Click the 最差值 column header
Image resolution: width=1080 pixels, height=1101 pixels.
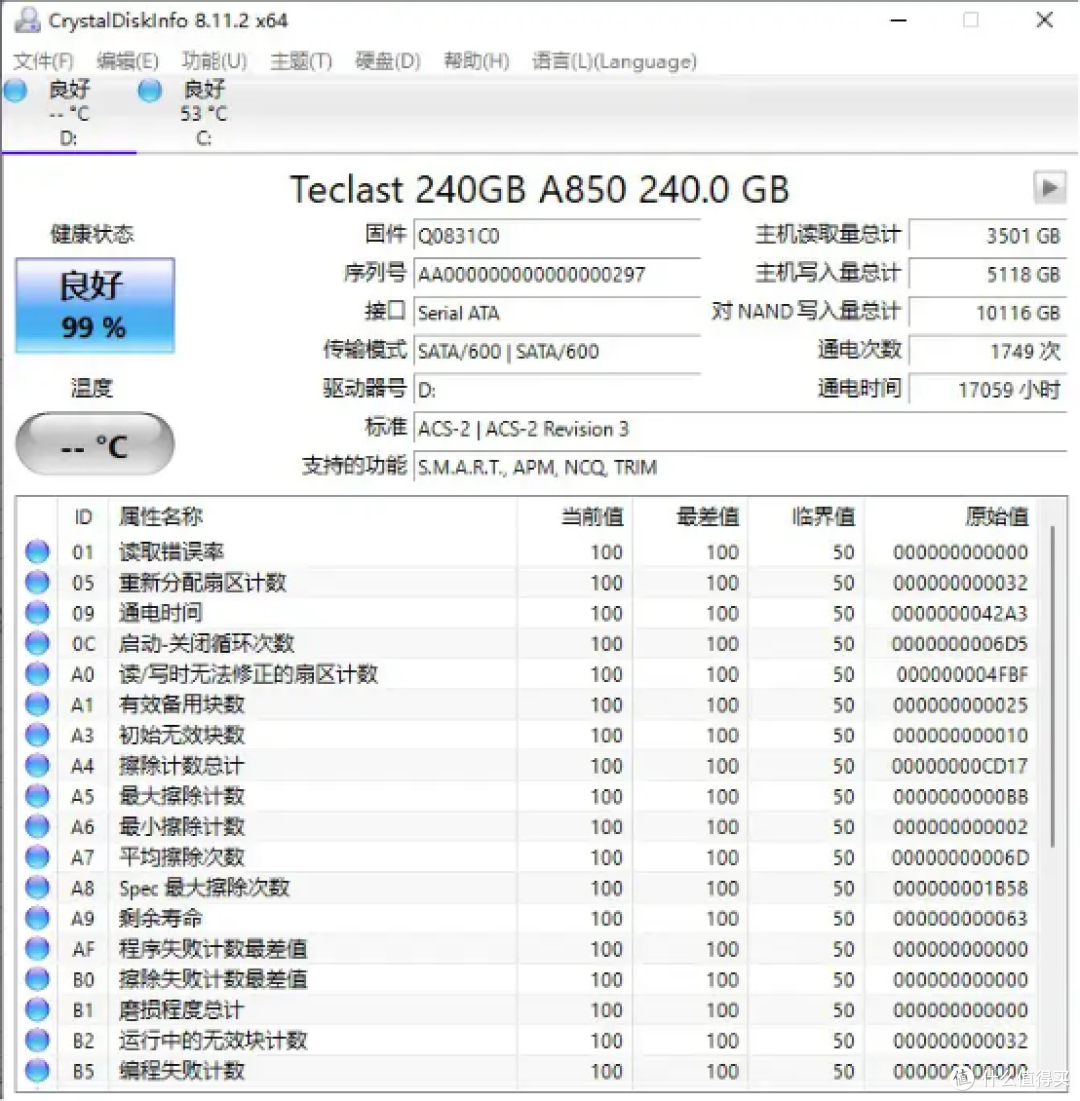[690, 517]
